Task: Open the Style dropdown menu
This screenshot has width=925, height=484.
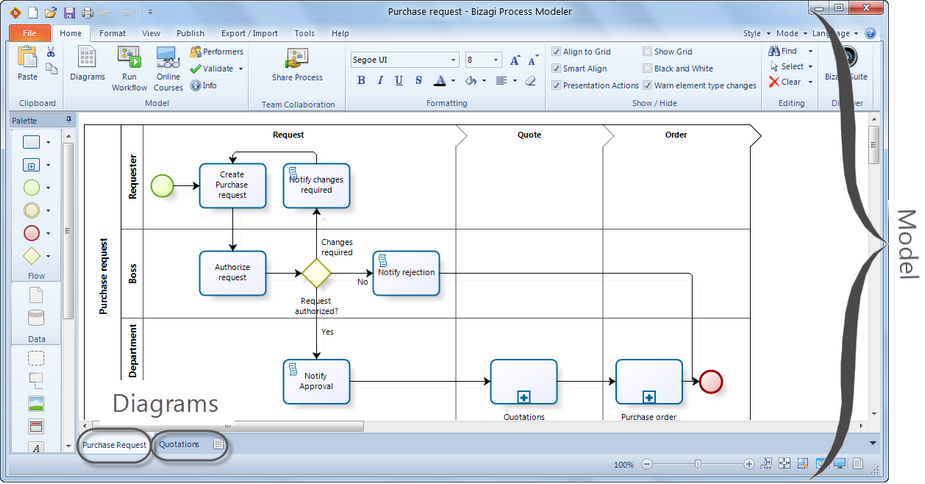Action: 756,34
